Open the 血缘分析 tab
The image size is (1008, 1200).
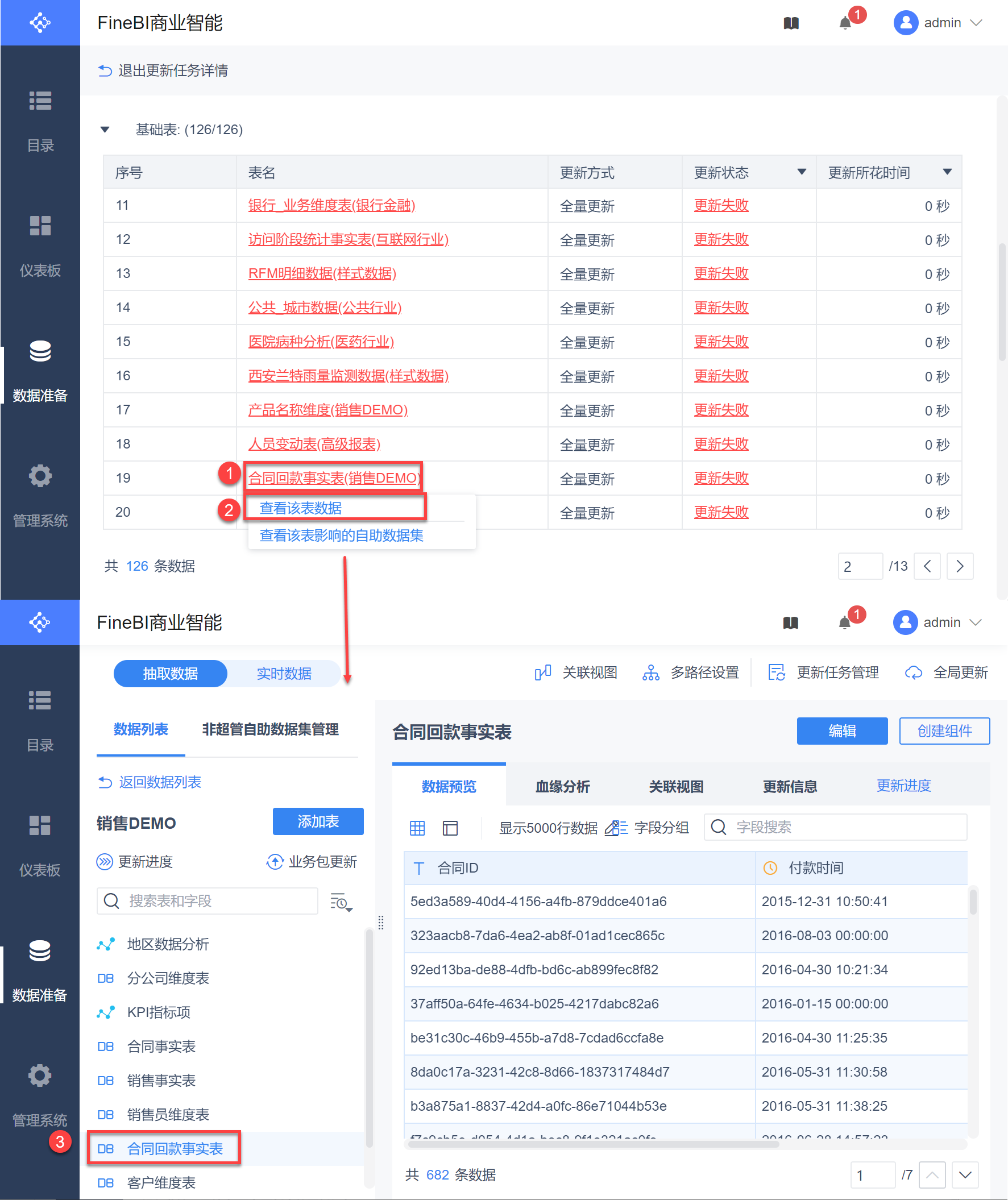point(562,786)
